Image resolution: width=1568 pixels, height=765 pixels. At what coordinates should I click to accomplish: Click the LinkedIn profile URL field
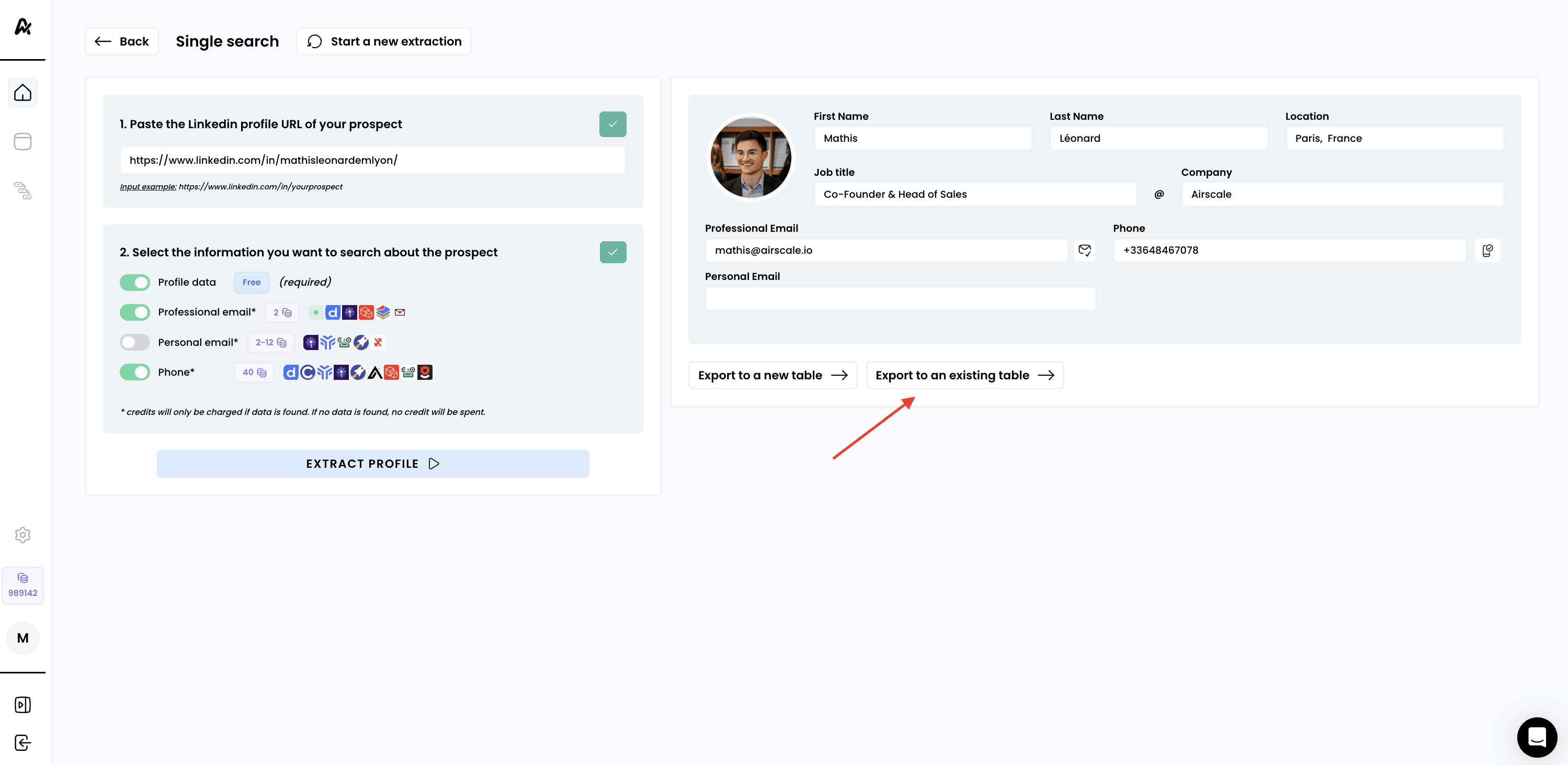click(x=372, y=160)
